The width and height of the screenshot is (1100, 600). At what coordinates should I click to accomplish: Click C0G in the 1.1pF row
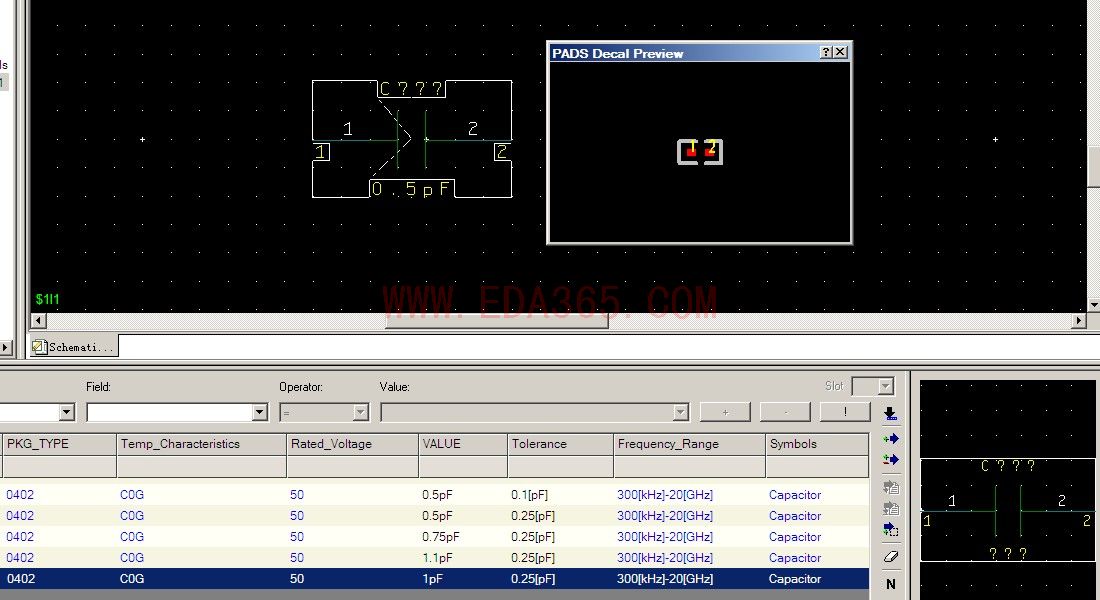pos(132,558)
